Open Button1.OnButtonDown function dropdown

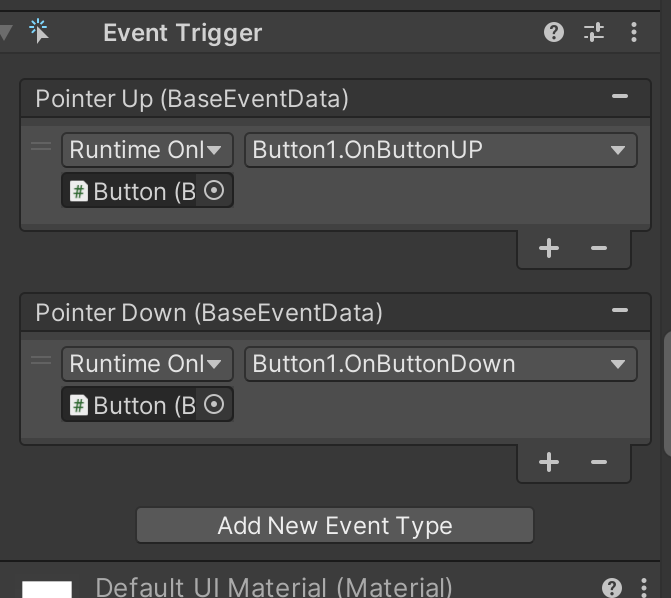point(440,364)
